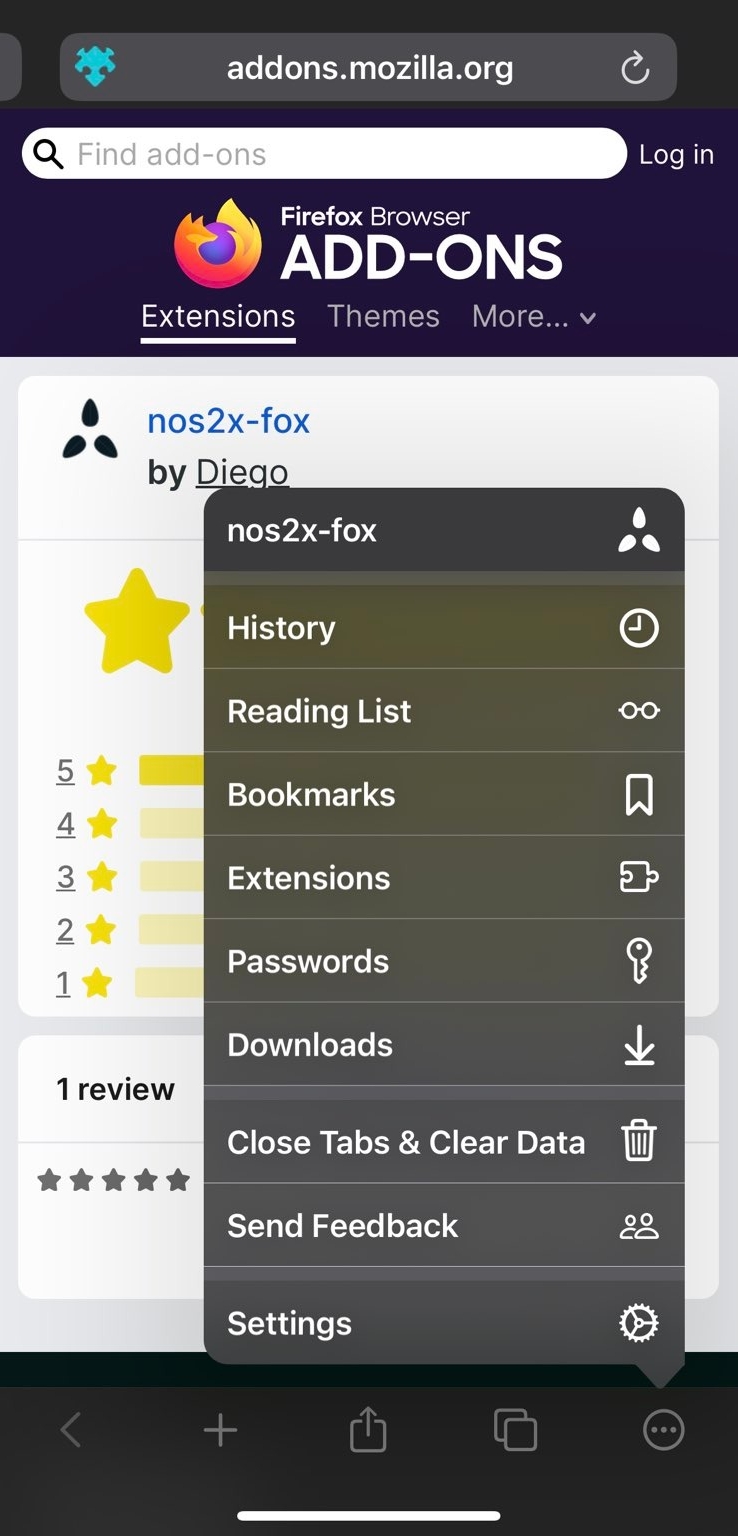Viewport: 738px width, 1536px height.
Task: Select the Bookmarks menu item
Action: tap(444, 795)
